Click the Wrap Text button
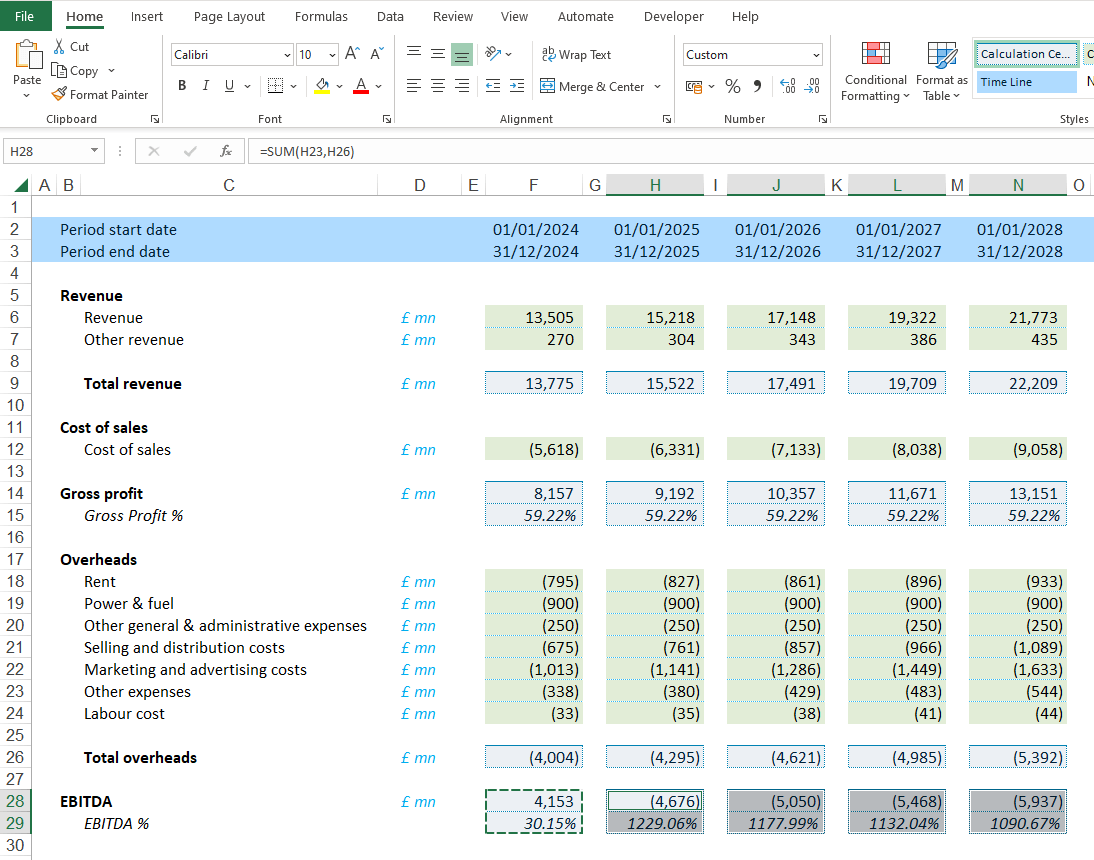Viewport: 1094px width, 860px height. (x=576, y=55)
